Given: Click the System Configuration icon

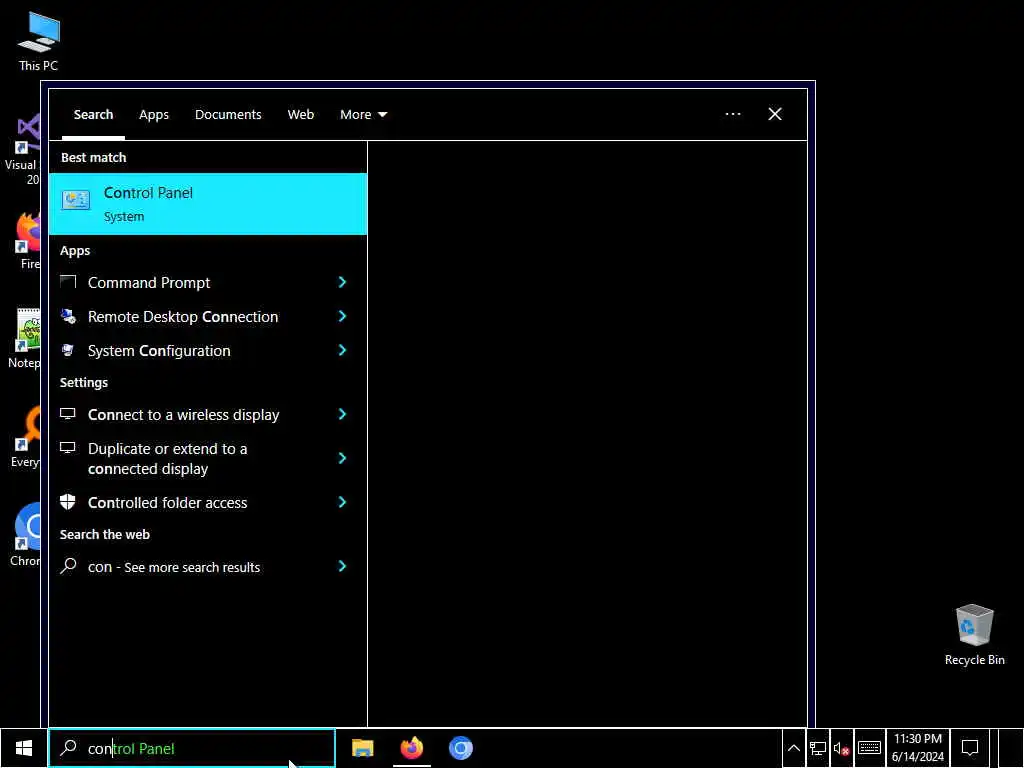Looking at the screenshot, I should pos(68,350).
